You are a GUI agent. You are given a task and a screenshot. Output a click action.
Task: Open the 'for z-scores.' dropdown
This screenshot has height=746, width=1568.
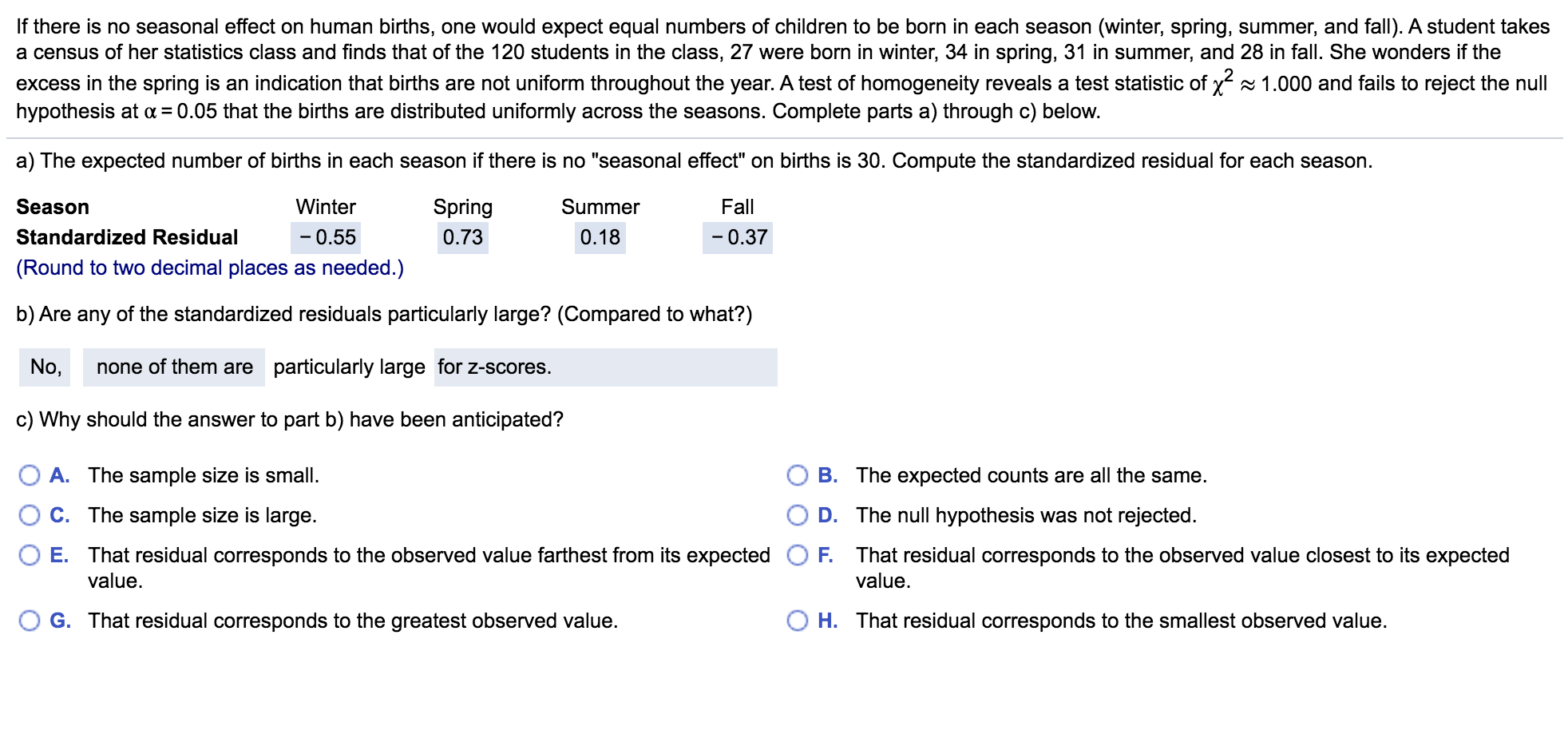click(x=605, y=367)
